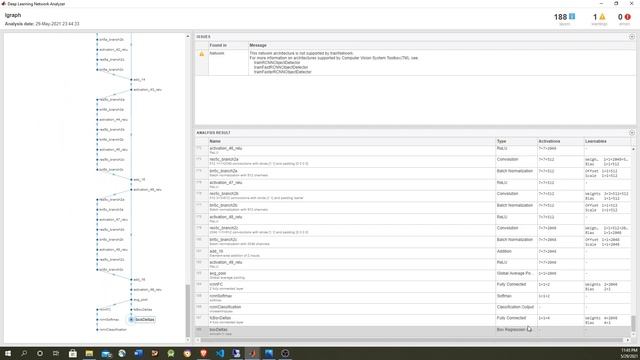This screenshot has width=640, height=360.
Task: Select the bn5c_branch2a table row
Action: (413, 173)
